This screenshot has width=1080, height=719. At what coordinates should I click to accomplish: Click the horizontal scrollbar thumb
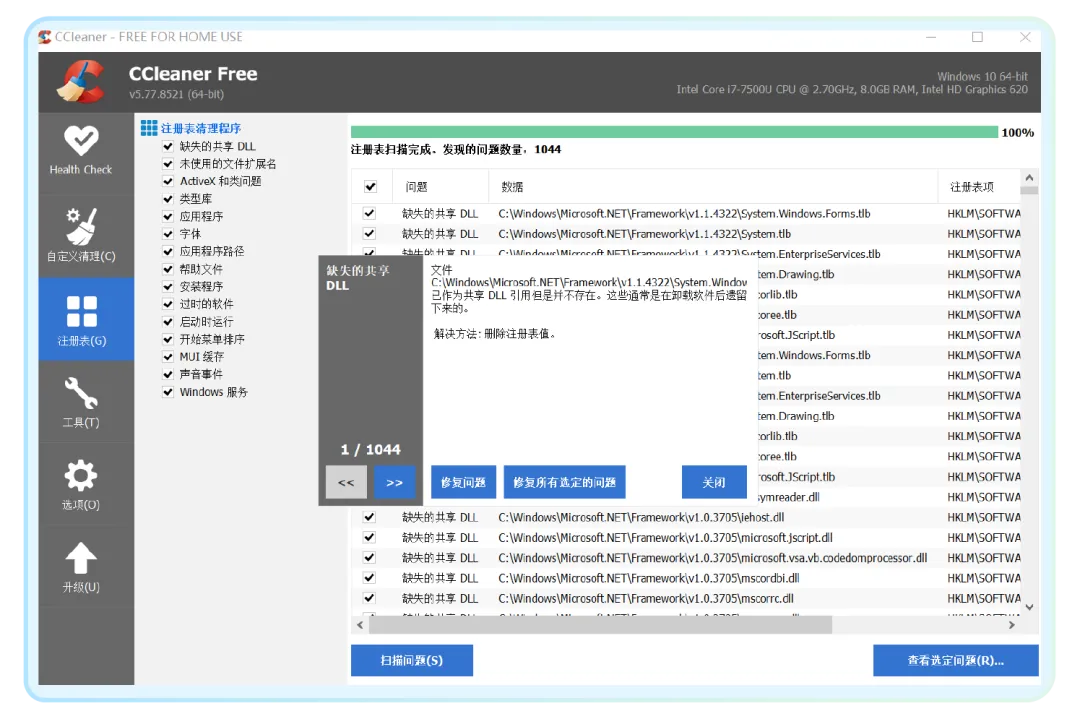pos(601,625)
